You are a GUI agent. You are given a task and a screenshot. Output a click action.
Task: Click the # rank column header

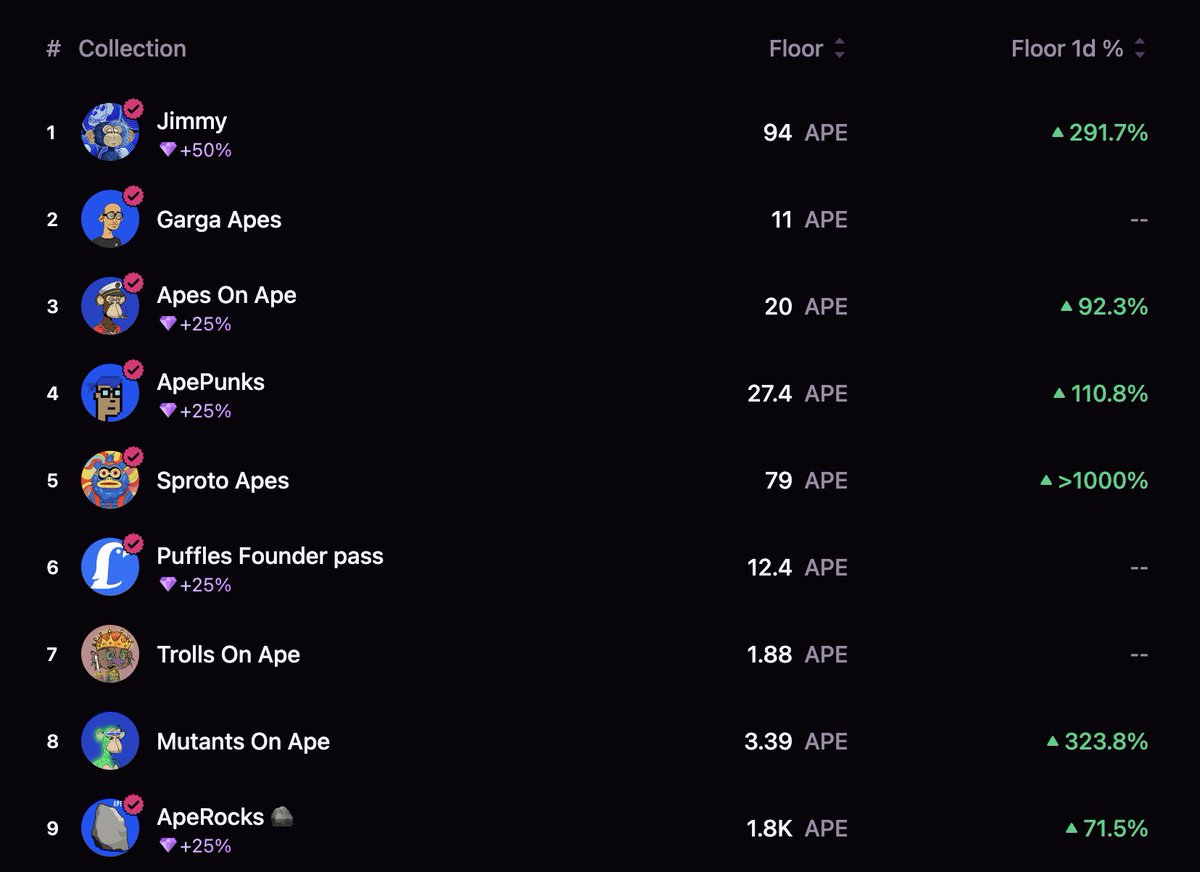(53, 48)
